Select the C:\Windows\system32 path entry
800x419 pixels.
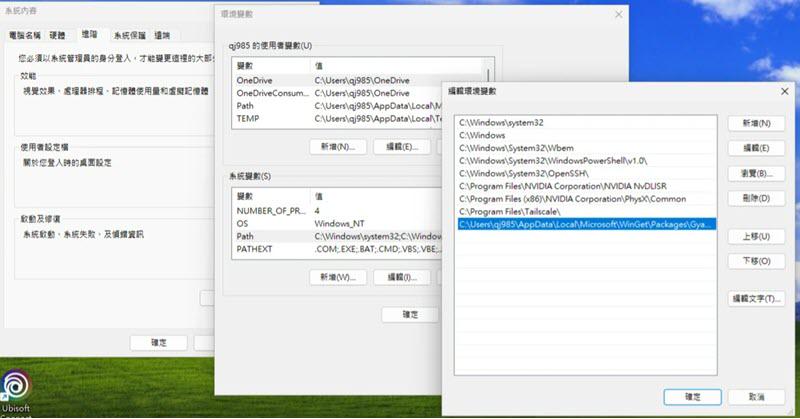pos(585,122)
